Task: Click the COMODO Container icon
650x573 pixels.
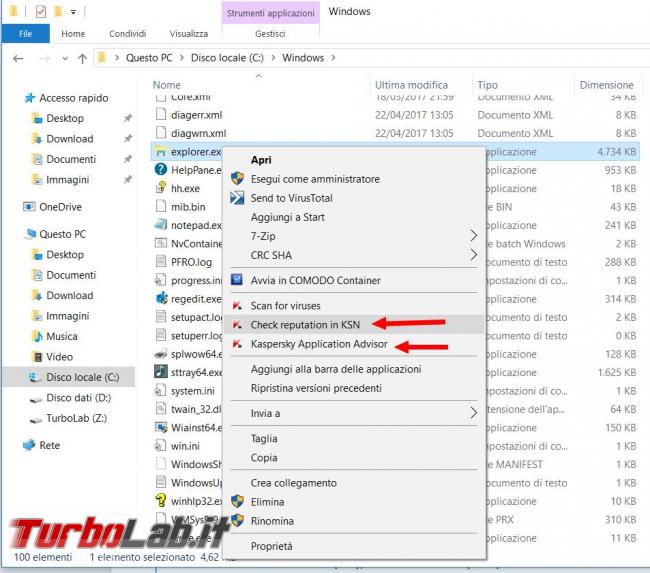Action: tap(237, 280)
